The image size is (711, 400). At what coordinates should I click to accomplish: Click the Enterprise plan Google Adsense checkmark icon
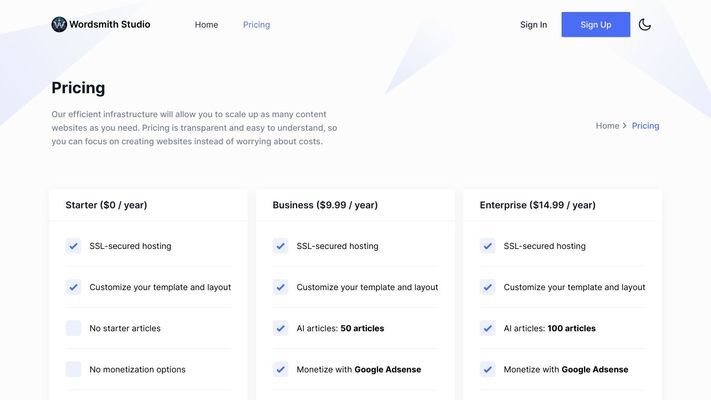(487, 369)
